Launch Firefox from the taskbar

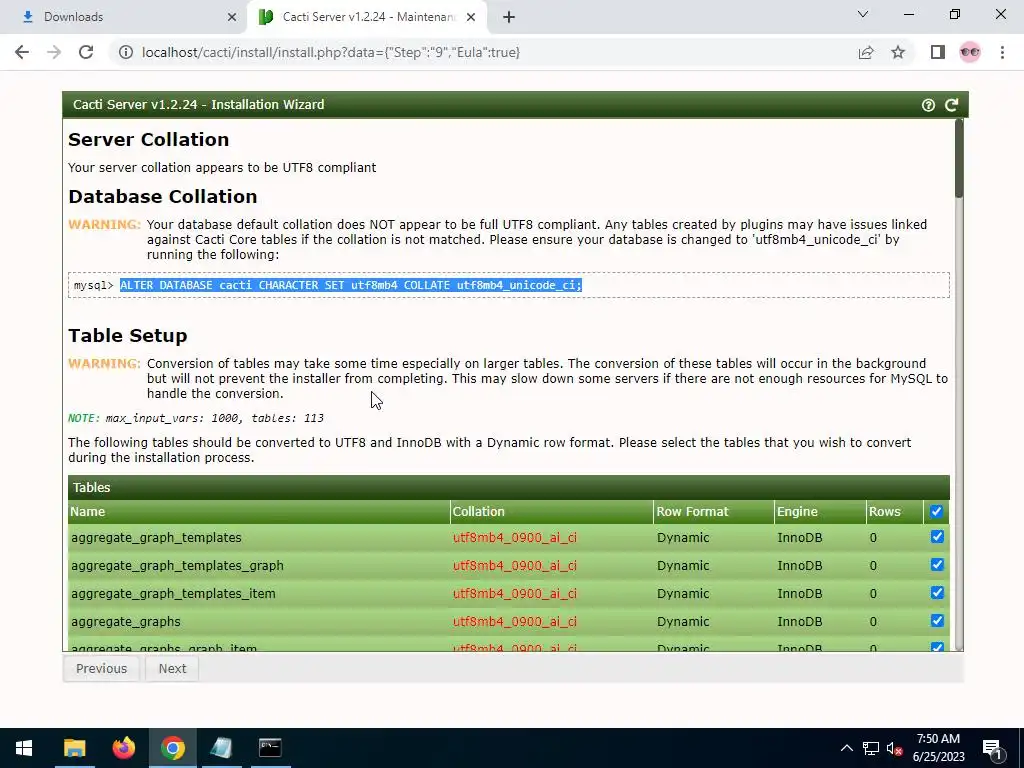tap(123, 748)
